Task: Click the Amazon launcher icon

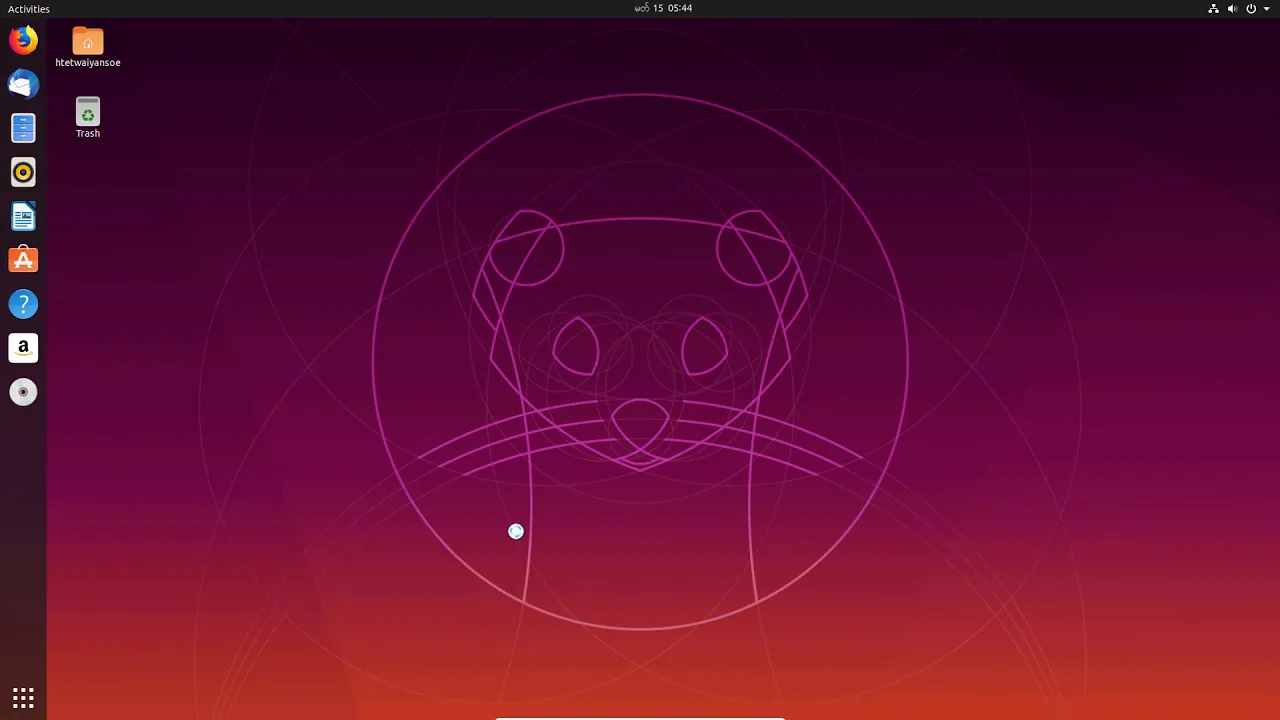Action: coord(23,348)
